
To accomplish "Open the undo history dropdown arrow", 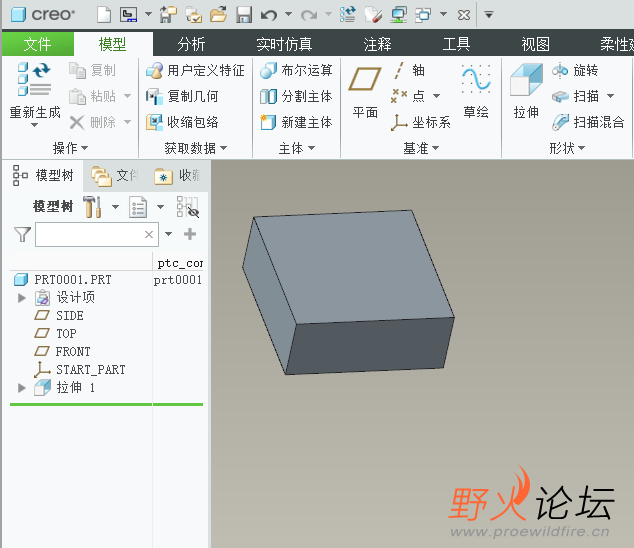I will click(x=288, y=14).
